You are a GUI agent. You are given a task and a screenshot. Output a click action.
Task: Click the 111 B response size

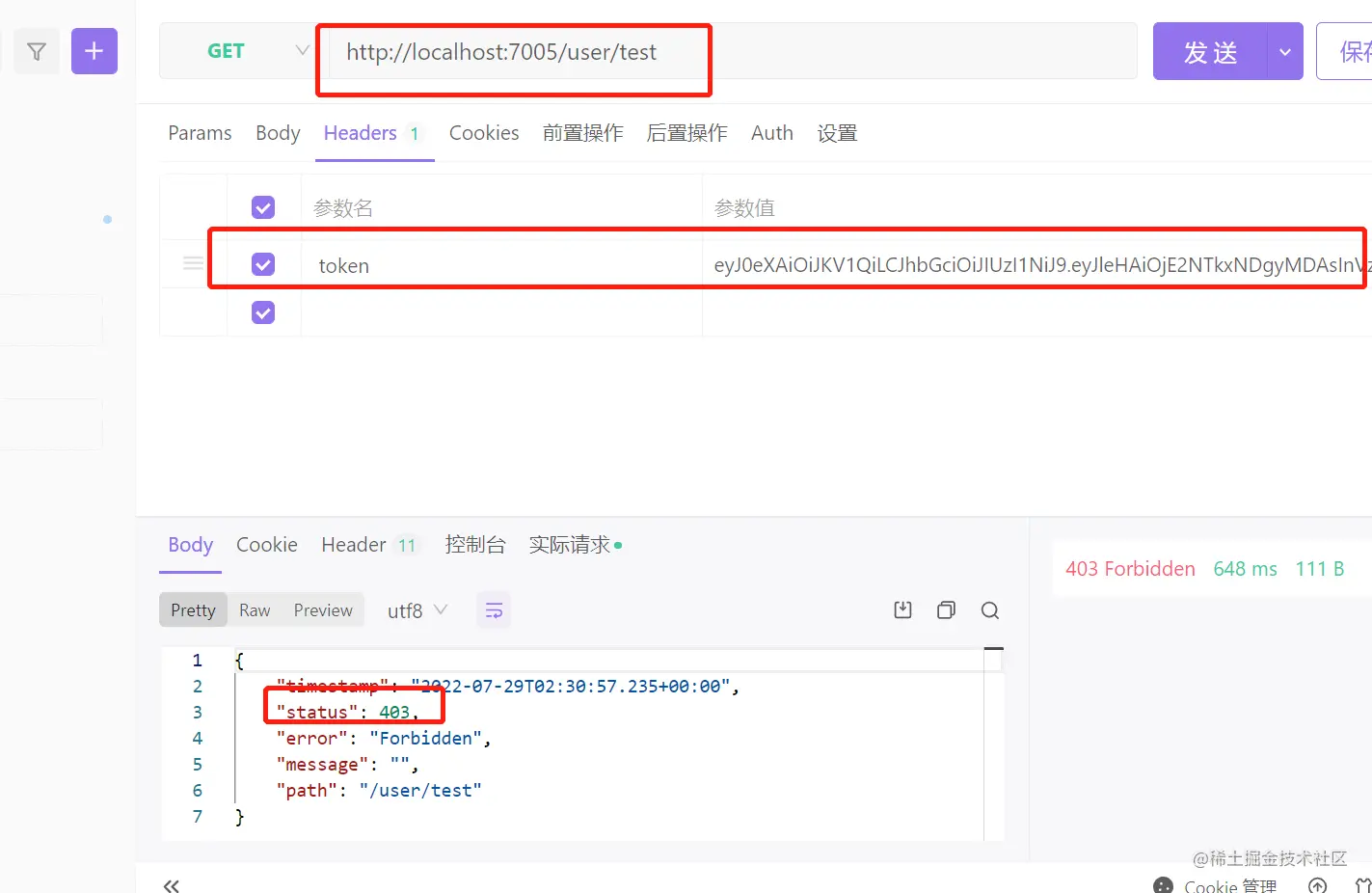coord(1320,569)
